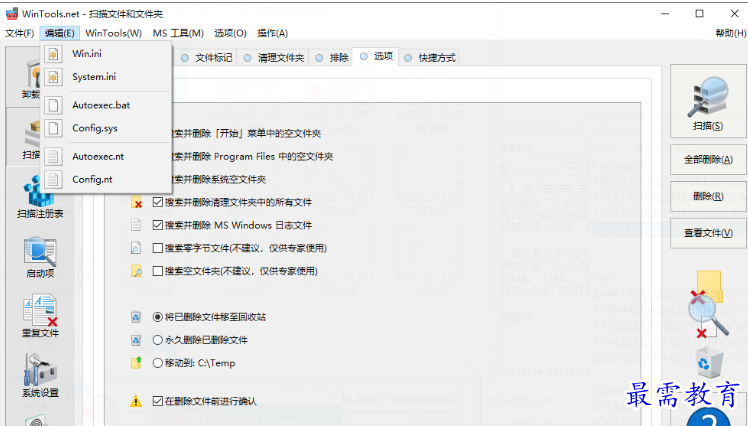Select 永久删除已删除文件 radio option
748x426 pixels.
tap(158, 340)
